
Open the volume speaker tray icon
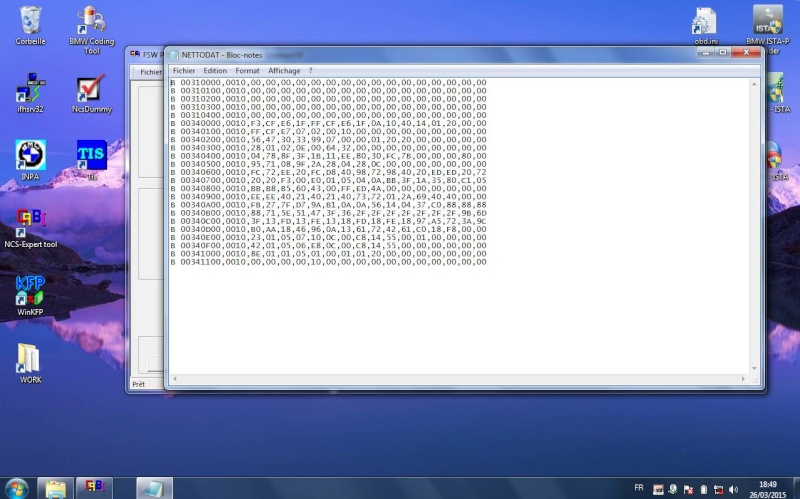click(x=734, y=489)
